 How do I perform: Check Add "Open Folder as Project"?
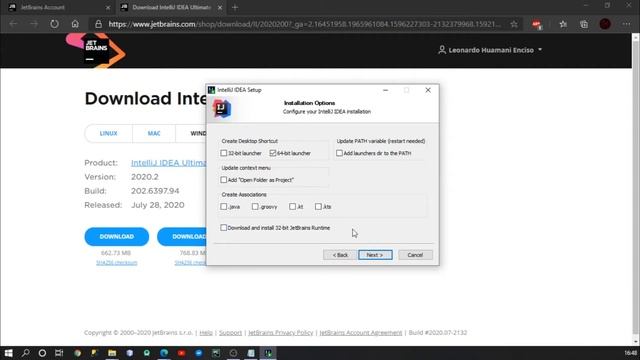pos(223,180)
